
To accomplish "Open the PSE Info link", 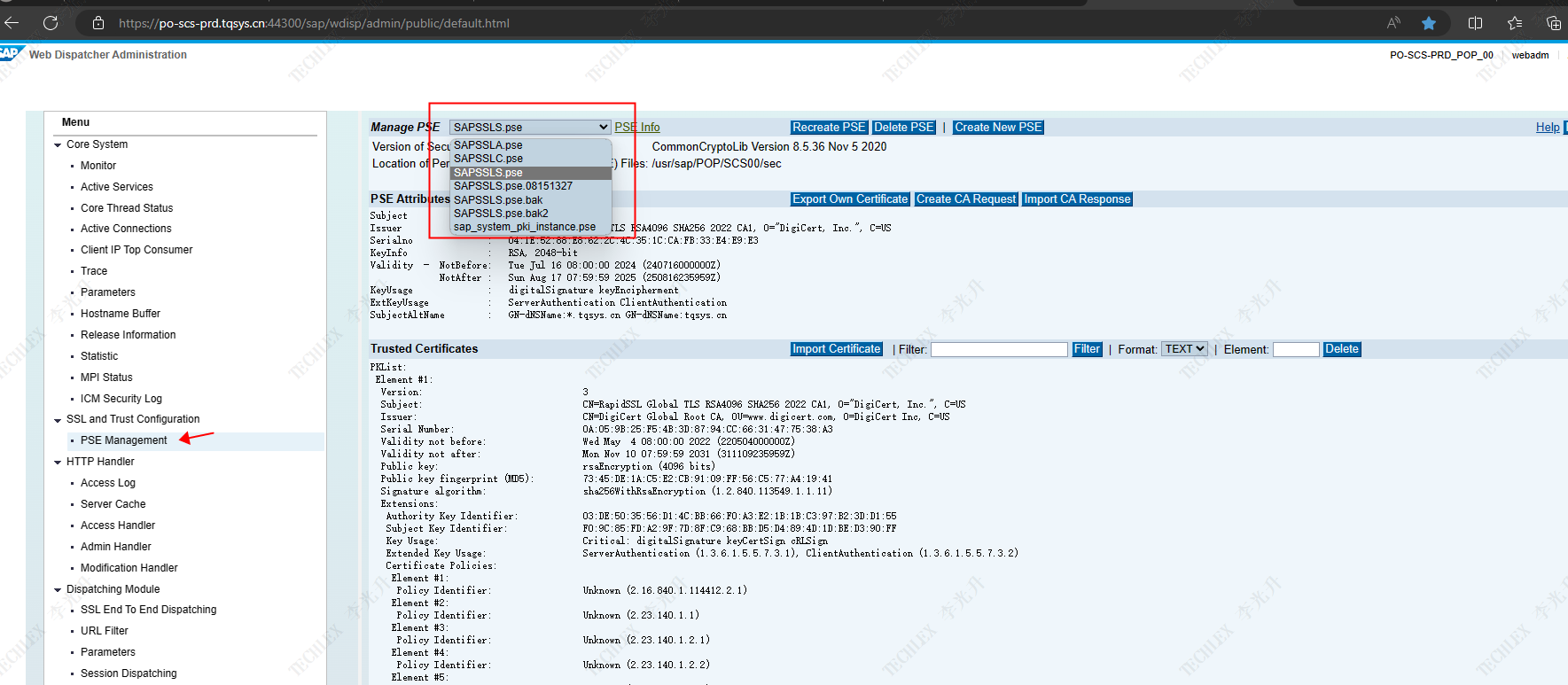I will (x=637, y=128).
